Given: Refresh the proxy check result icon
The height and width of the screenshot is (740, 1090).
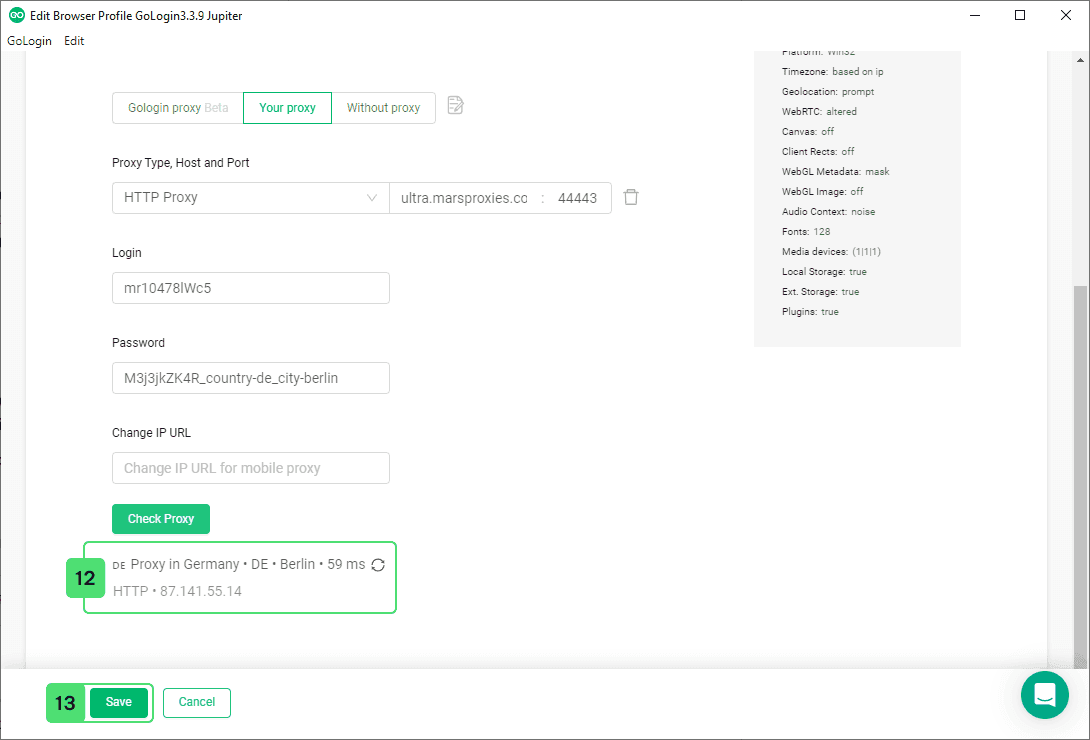Looking at the screenshot, I should (378, 565).
